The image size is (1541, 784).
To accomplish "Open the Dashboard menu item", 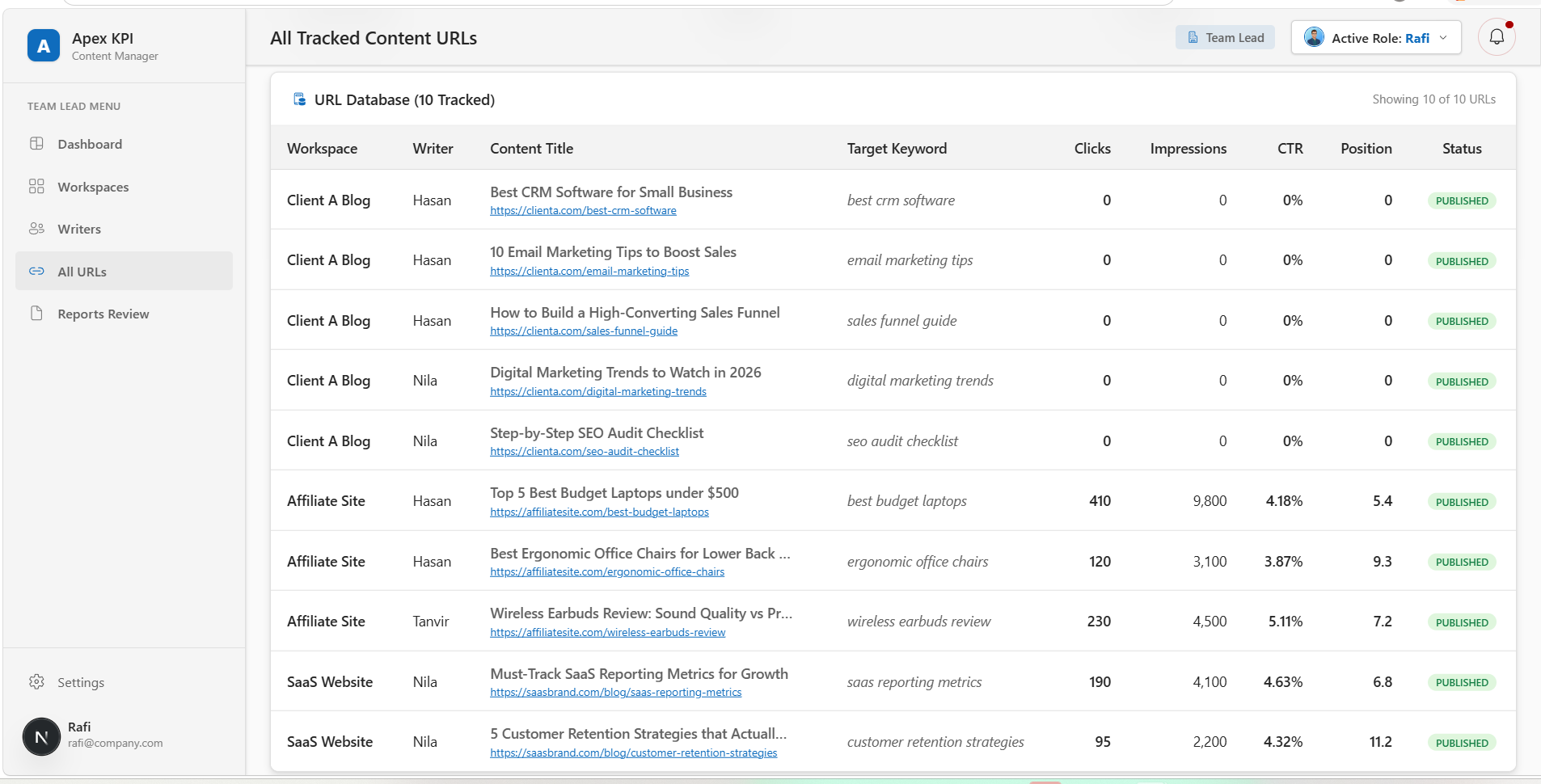I will point(124,144).
